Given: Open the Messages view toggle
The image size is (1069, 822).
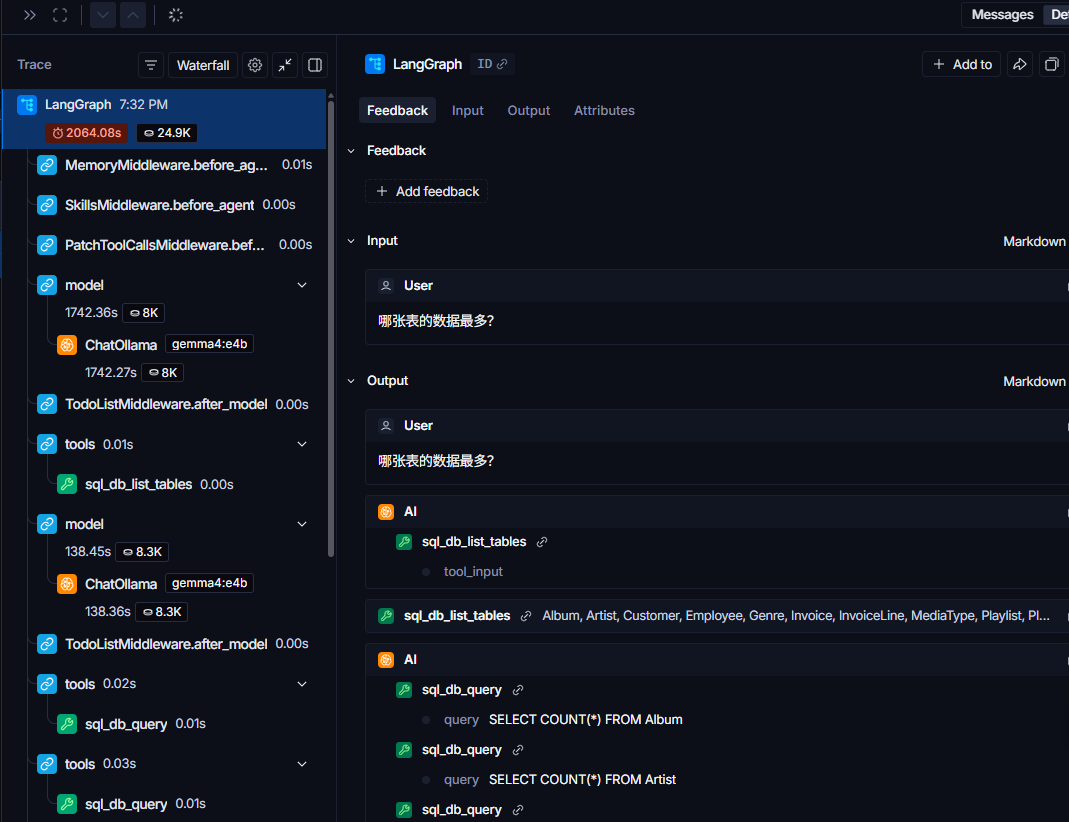Looking at the screenshot, I should coord(1002,14).
